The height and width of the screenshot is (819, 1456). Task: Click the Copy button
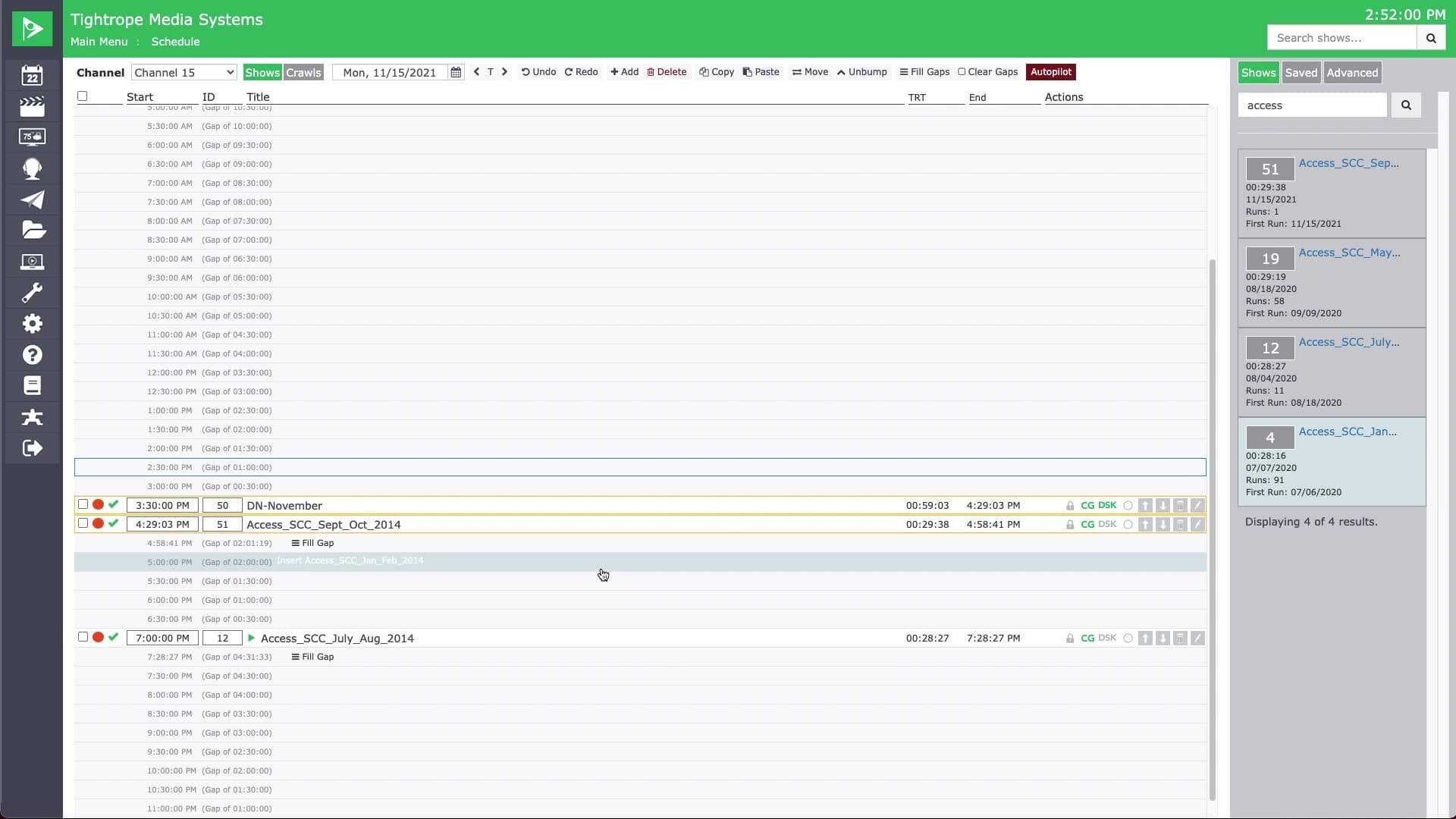click(x=717, y=72)
